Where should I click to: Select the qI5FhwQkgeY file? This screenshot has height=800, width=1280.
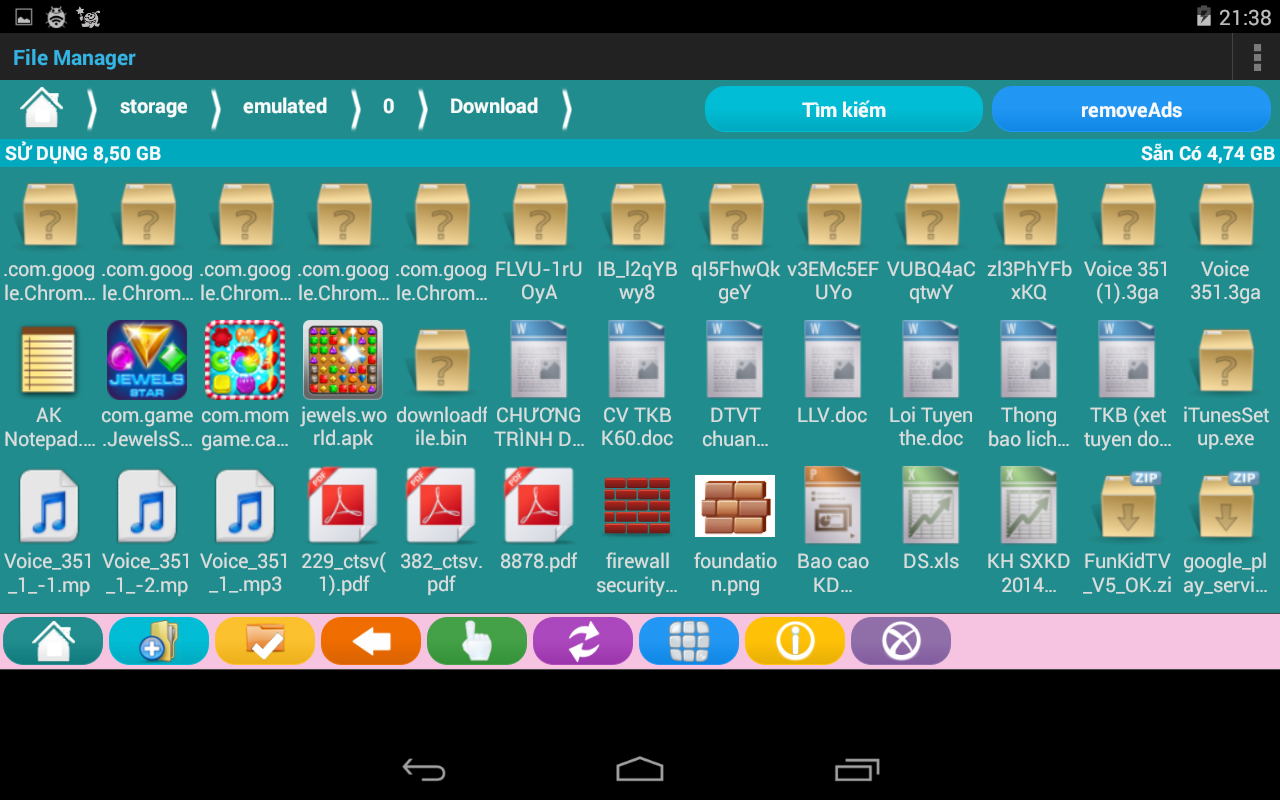click(x=735, y=241)
